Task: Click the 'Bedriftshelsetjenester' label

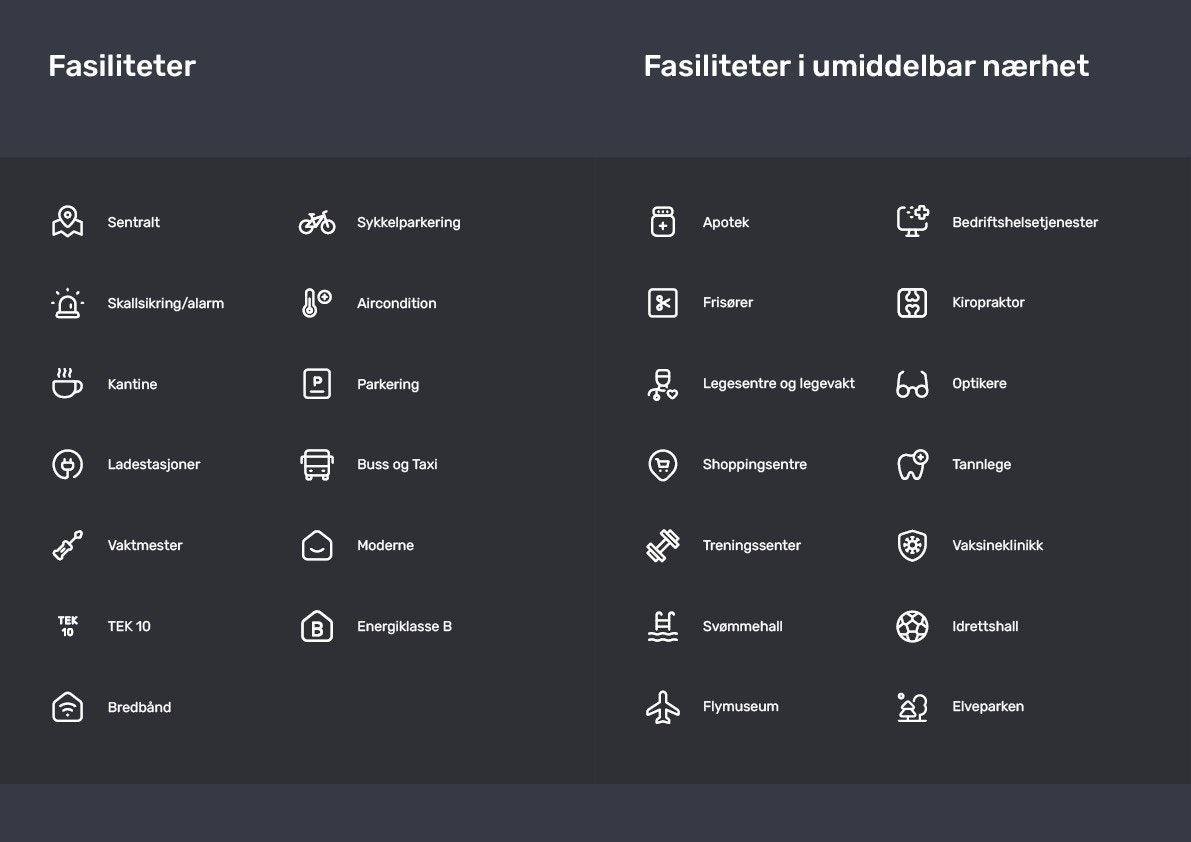Action: [x=1025, y=222]
